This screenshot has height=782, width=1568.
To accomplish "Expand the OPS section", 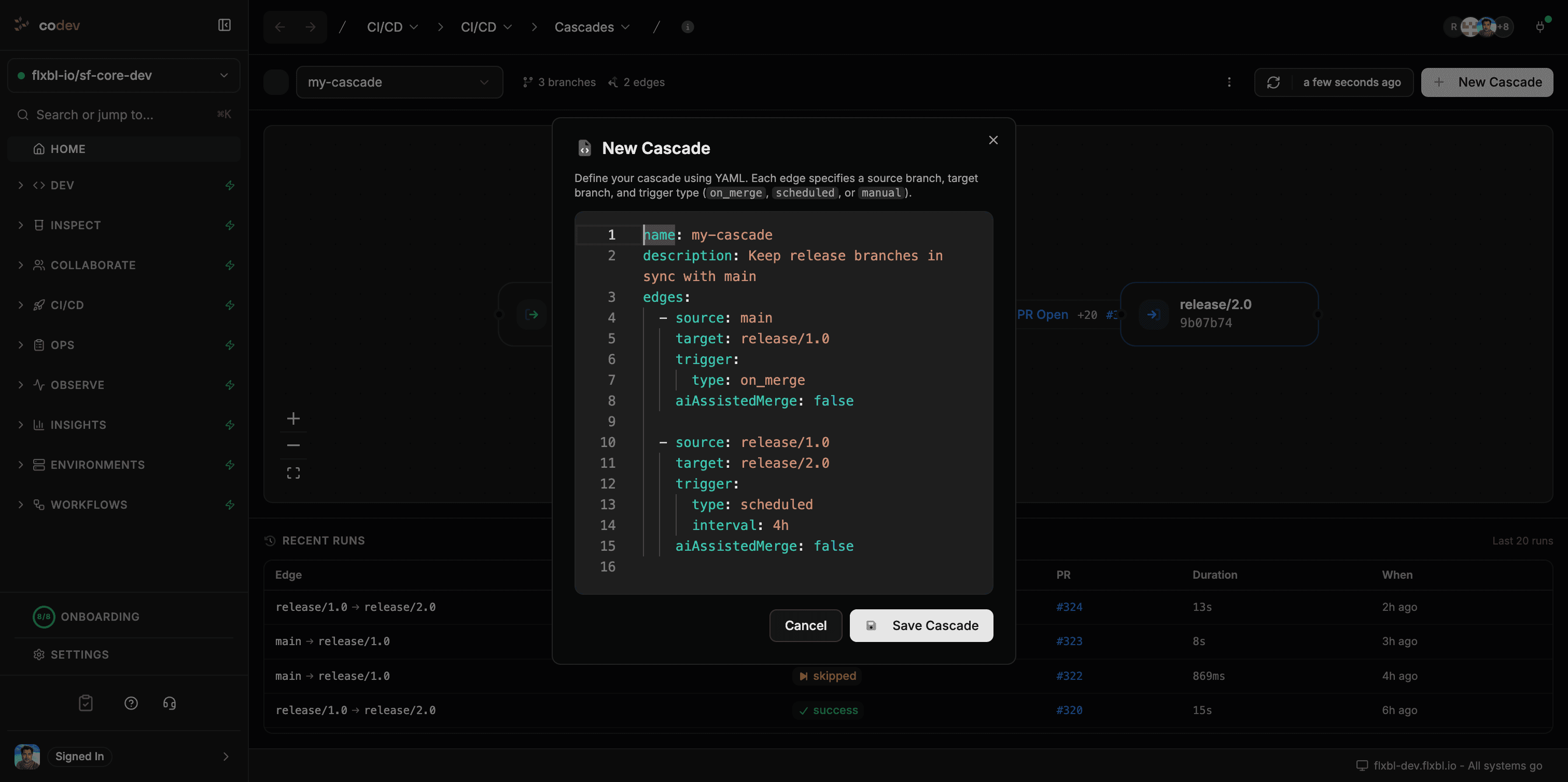I will coord(21,345).
